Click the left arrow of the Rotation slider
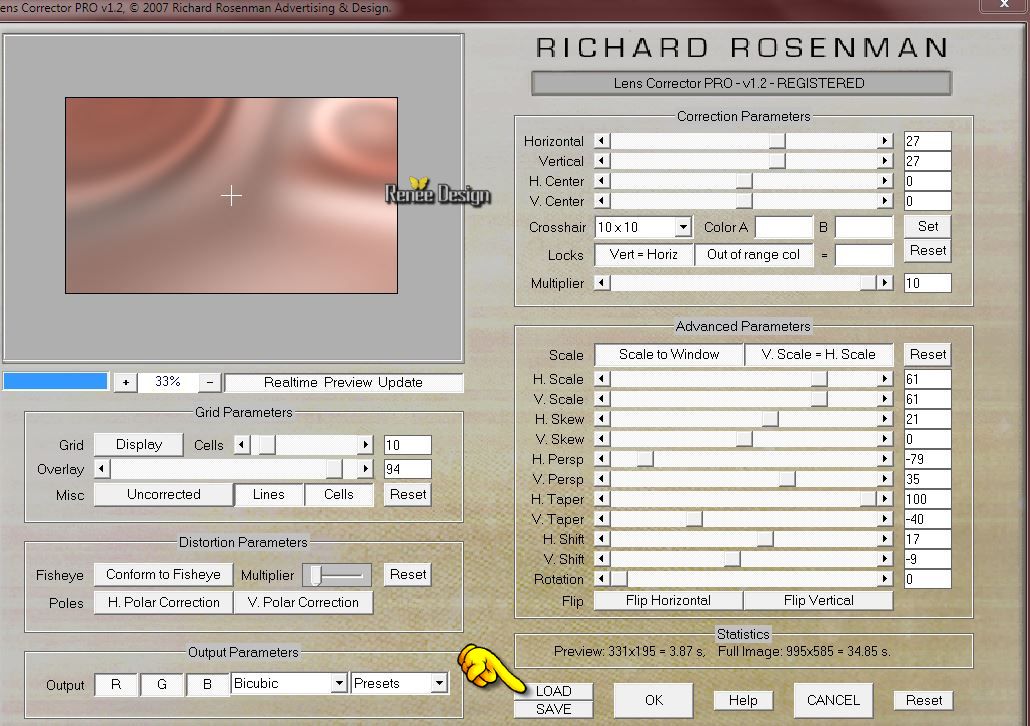 (602, 579)
